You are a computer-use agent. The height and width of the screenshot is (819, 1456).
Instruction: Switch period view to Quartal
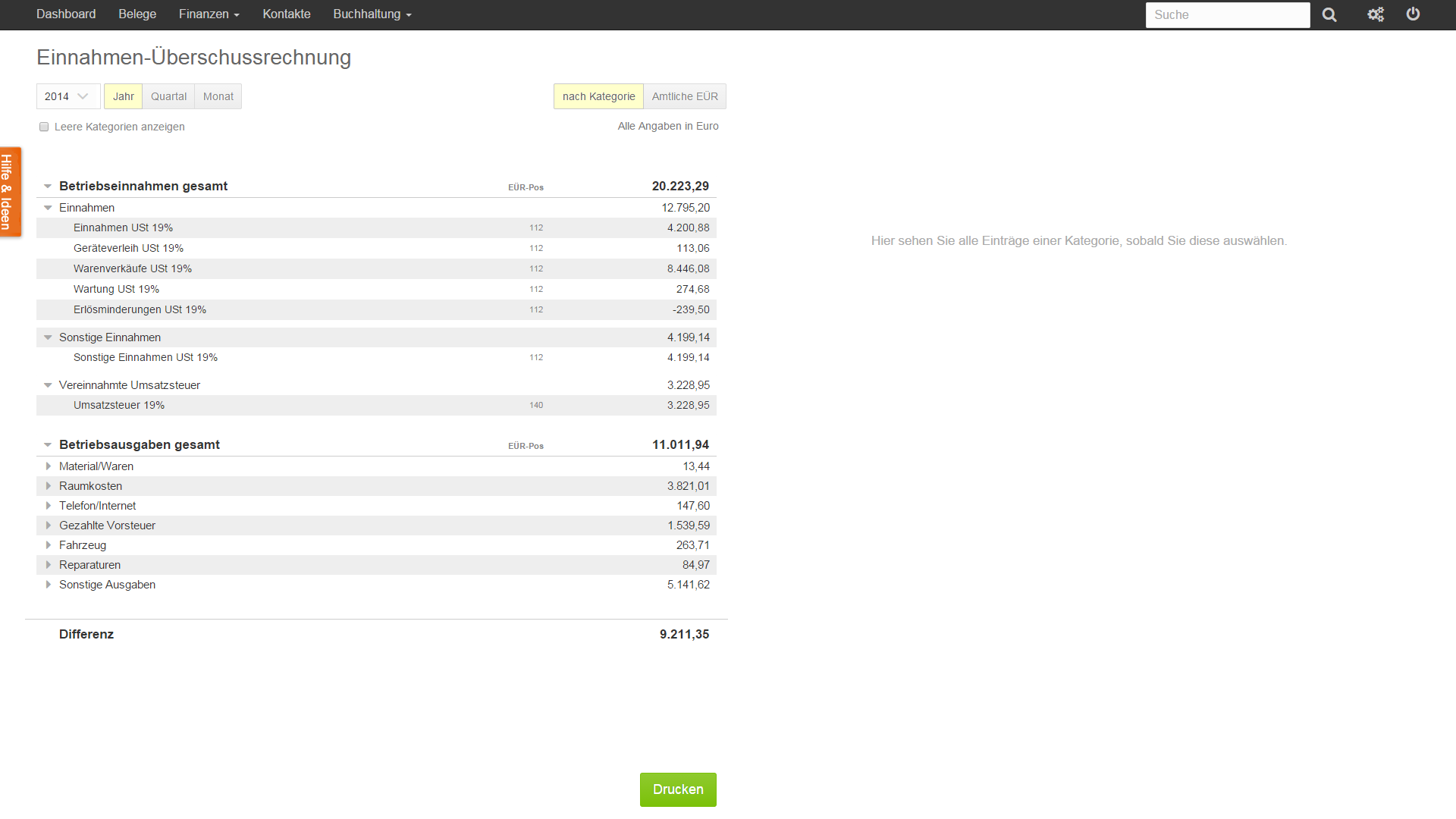pyautogui.click(x=168, y=96)
